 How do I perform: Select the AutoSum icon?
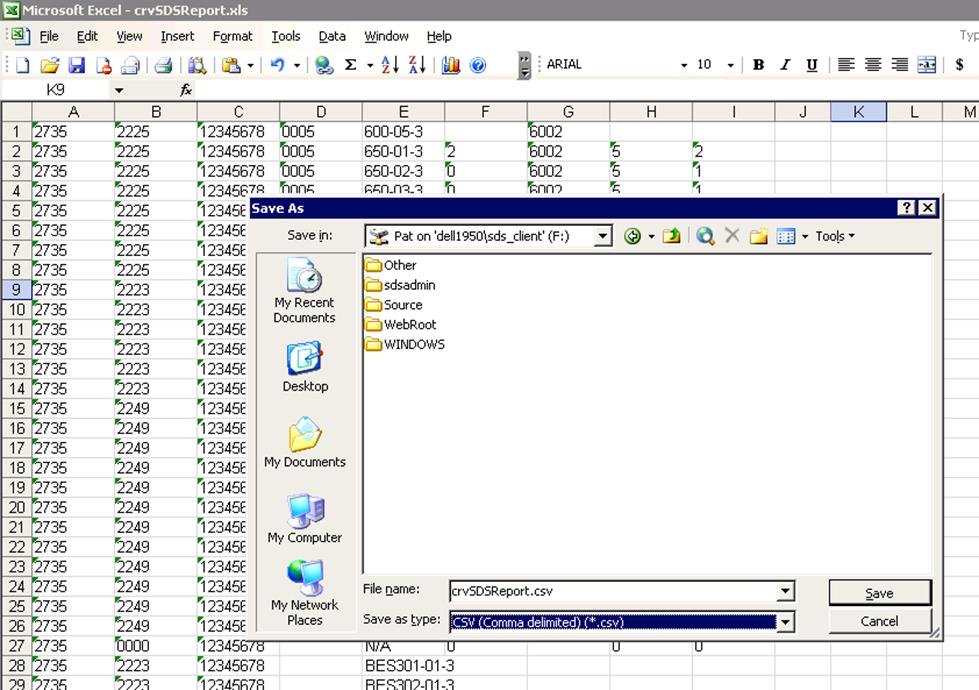pyautogui.click(x=351, y=64)
